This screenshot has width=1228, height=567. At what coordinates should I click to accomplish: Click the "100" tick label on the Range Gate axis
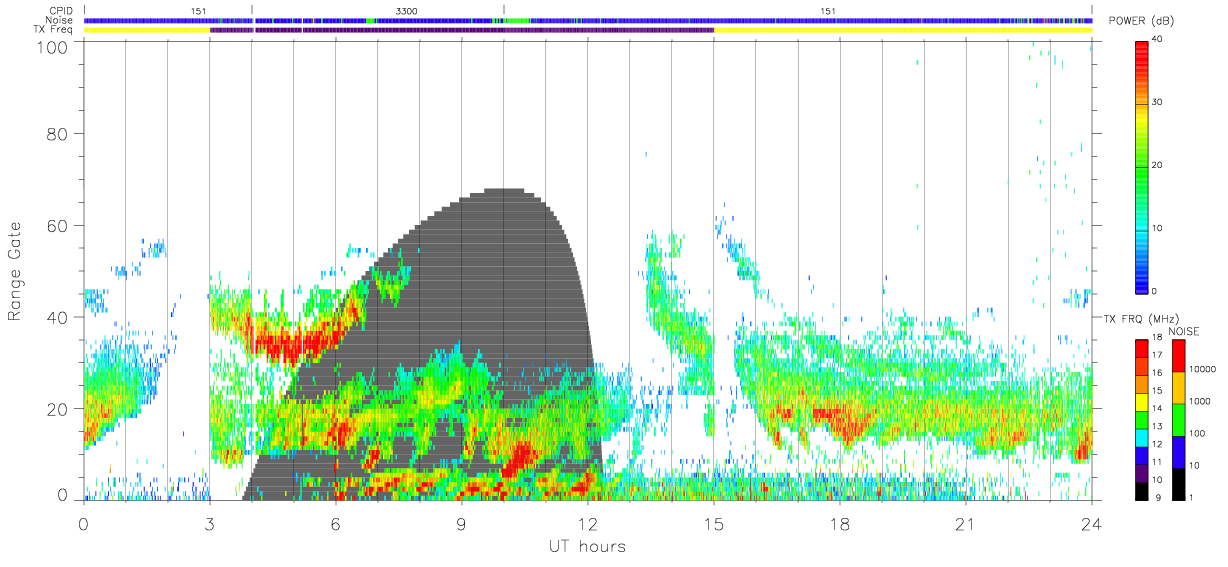pos(52,47)
